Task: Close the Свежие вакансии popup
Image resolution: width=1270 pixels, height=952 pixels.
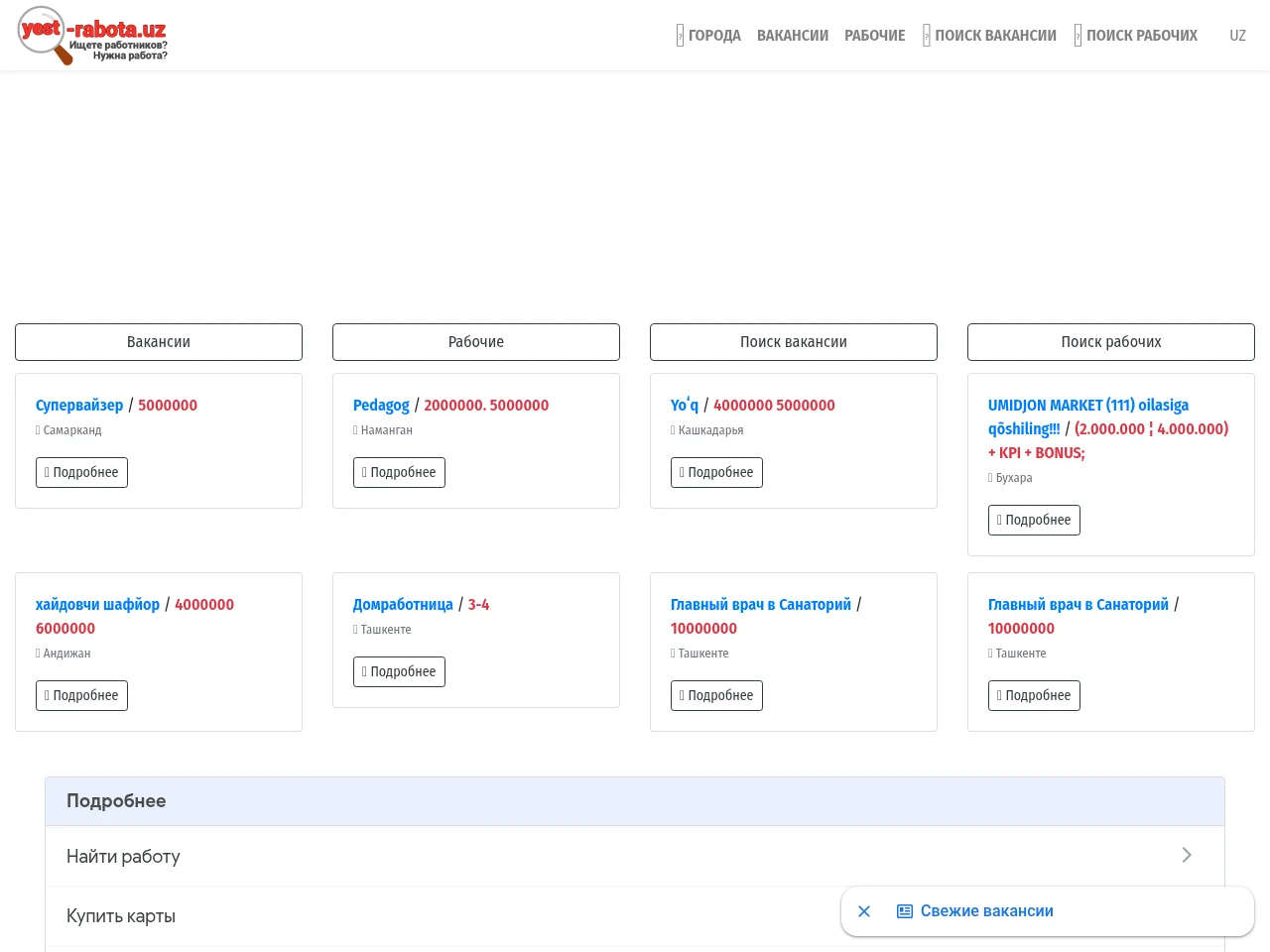Action: click(864, 911)
